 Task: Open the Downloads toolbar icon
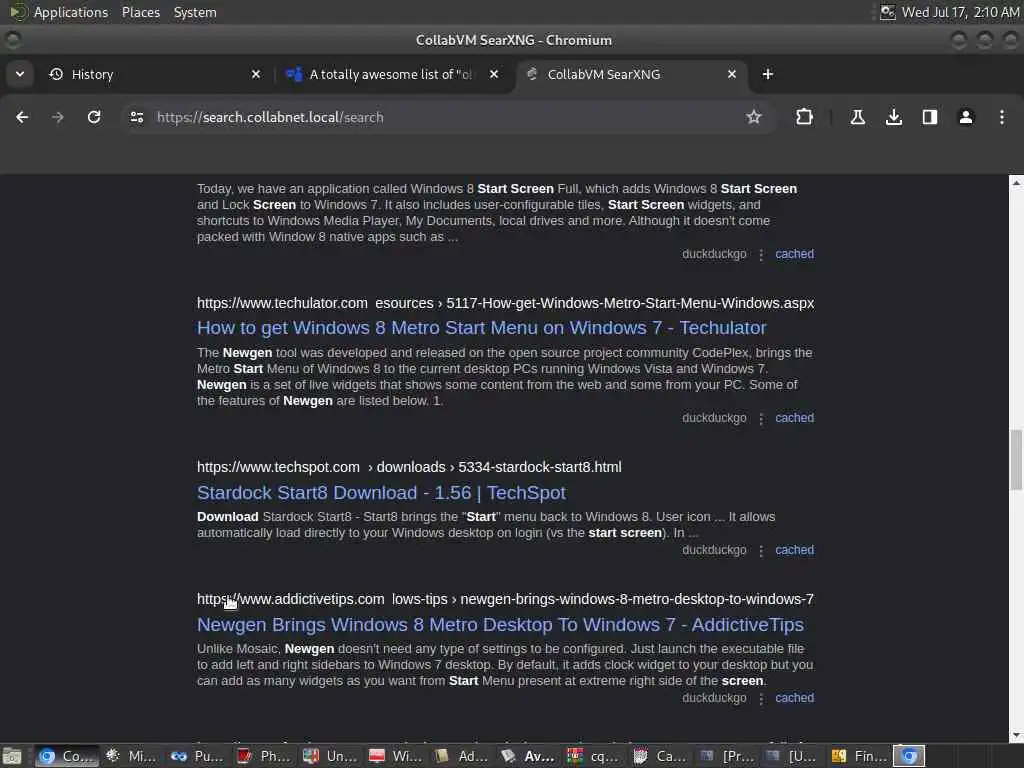[x=894, y=117]
